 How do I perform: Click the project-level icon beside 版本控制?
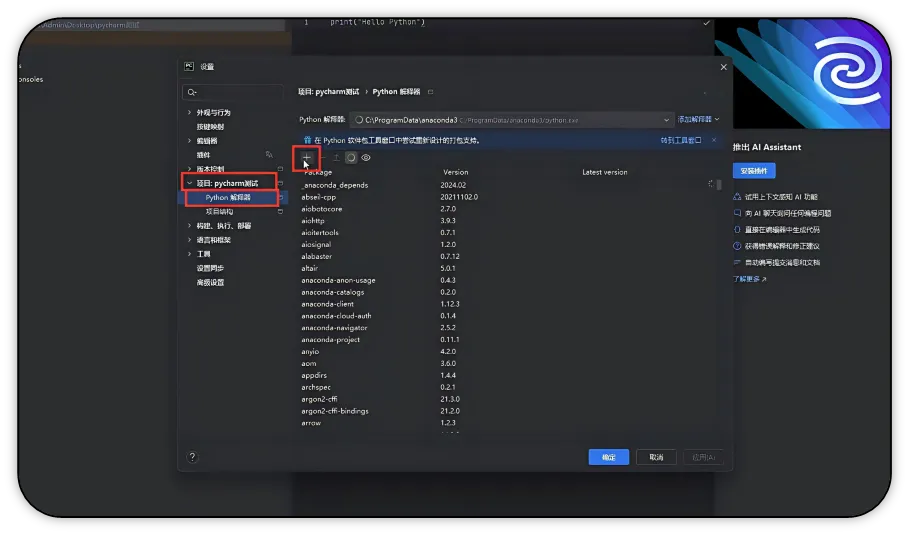[280, 169]
